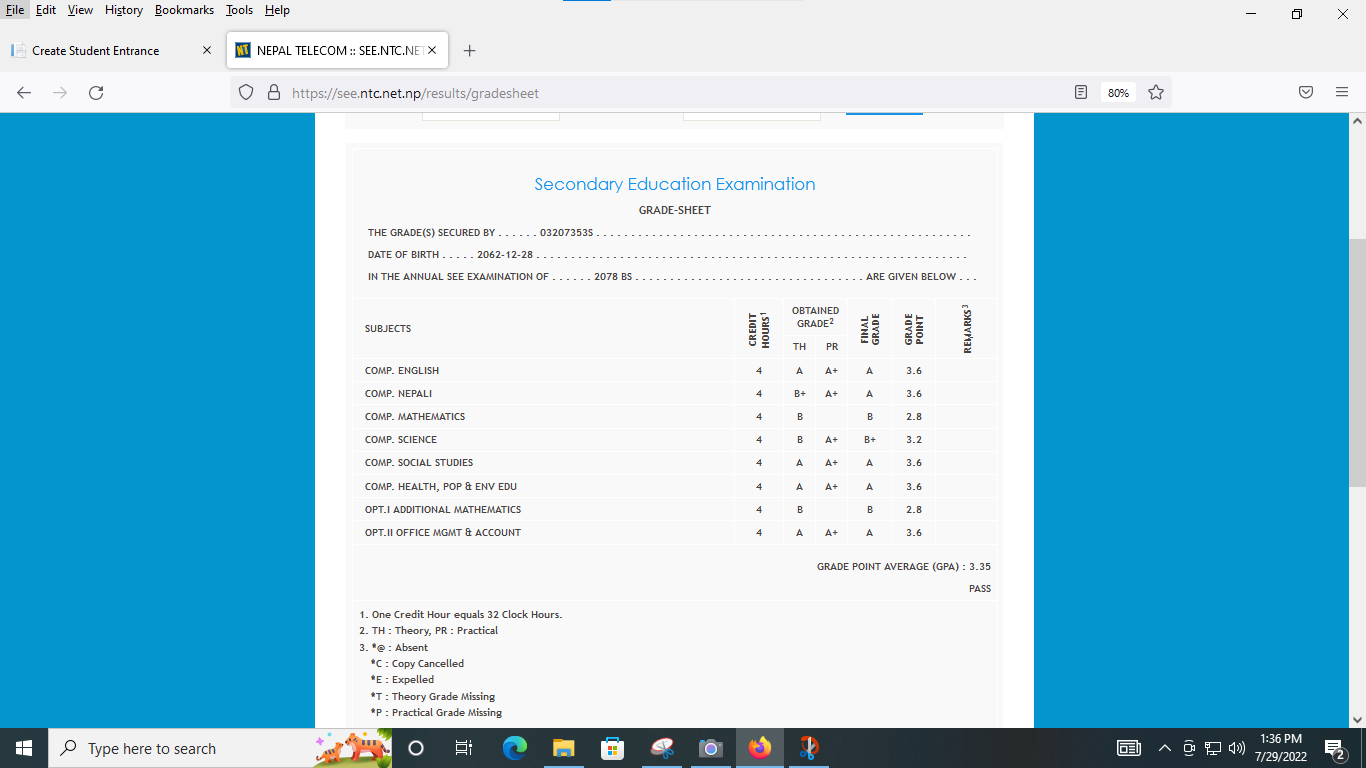Screen dimensions: 1366x768
Task: Open Windows Start menu
Action: click(24, 748)
